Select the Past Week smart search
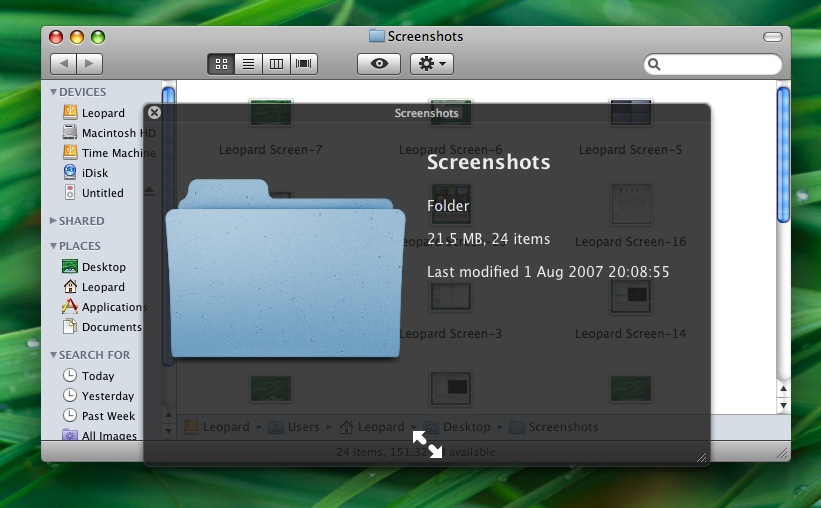 tap(99, 415)
